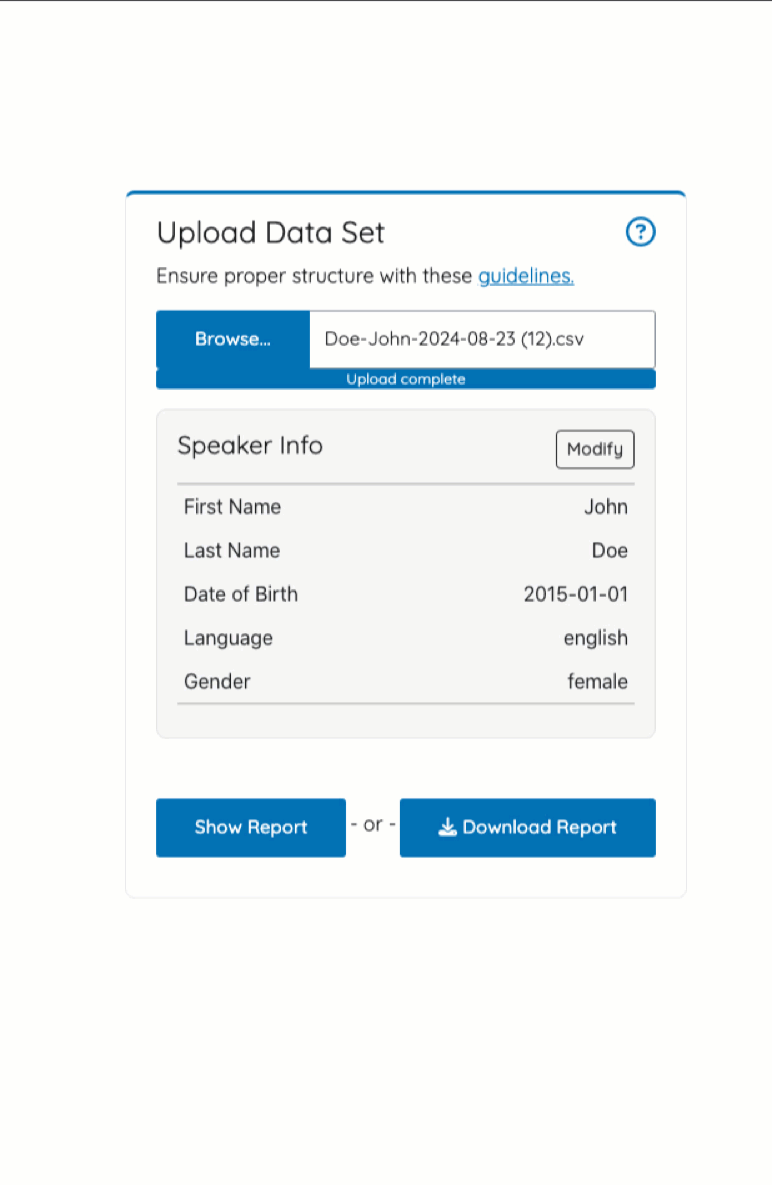
Task: Click the First Name label
Action: click(x=232, y=507)
